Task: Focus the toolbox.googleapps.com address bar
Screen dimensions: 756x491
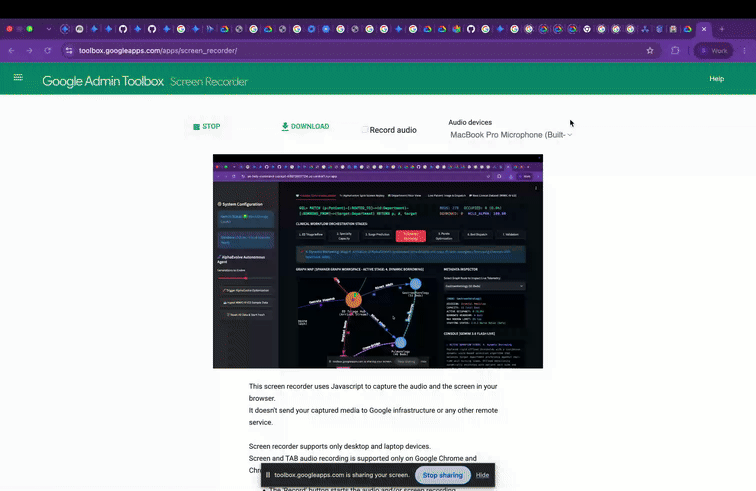Action: point(357,50)
